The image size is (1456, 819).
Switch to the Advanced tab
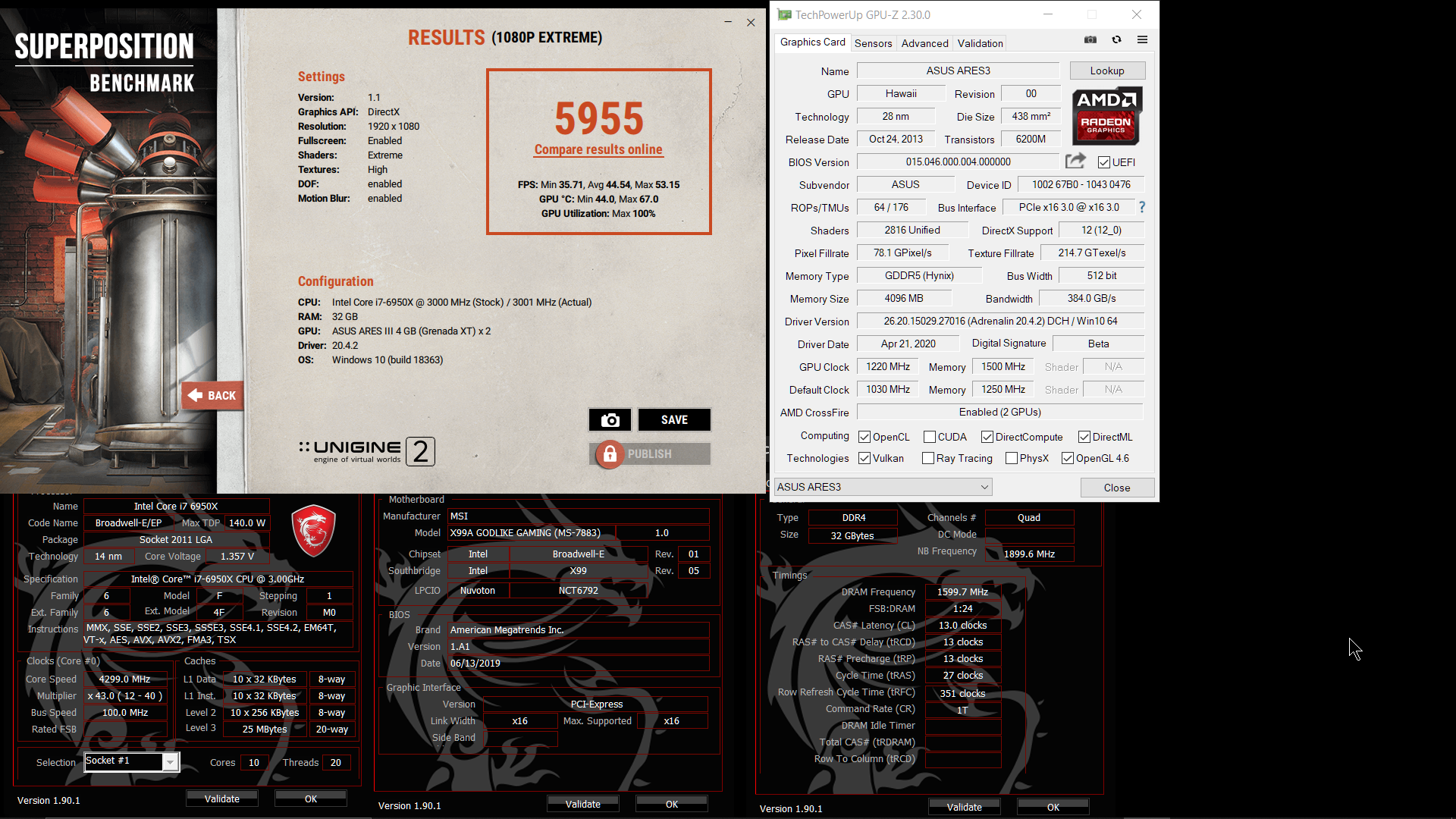click(x=924, y=43)
